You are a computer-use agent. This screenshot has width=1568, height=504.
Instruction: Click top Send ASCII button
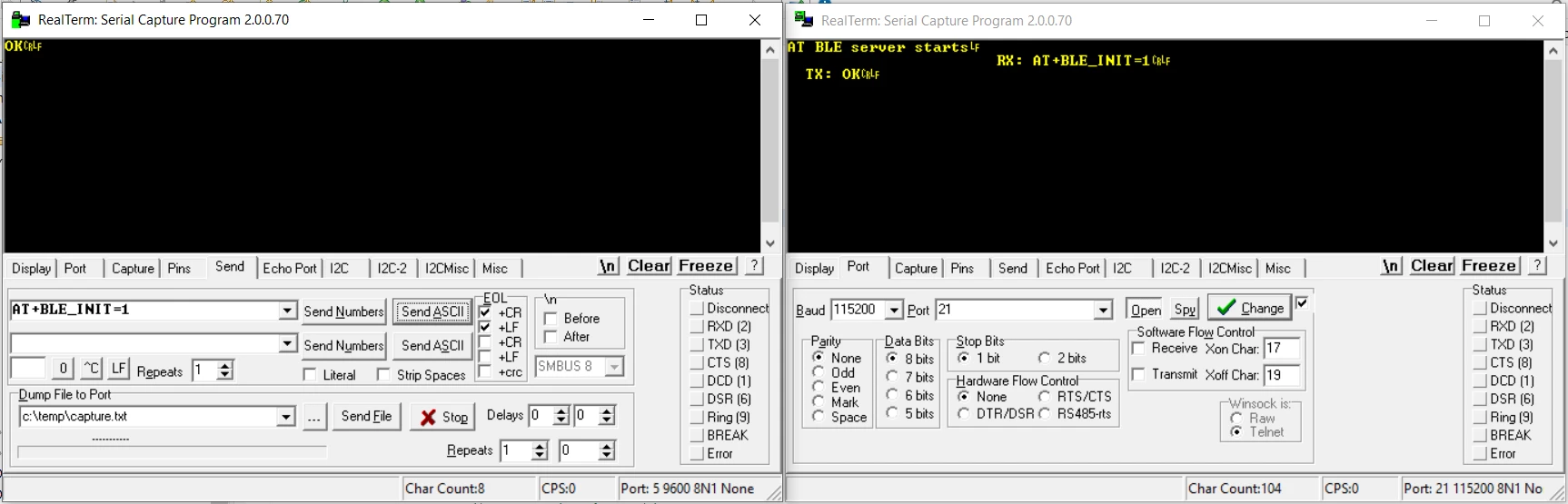(432, 311)
